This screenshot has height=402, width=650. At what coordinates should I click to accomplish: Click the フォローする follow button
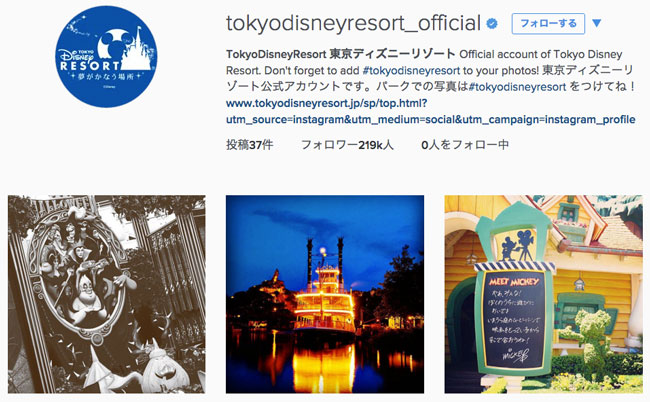(x=548, y=24)
